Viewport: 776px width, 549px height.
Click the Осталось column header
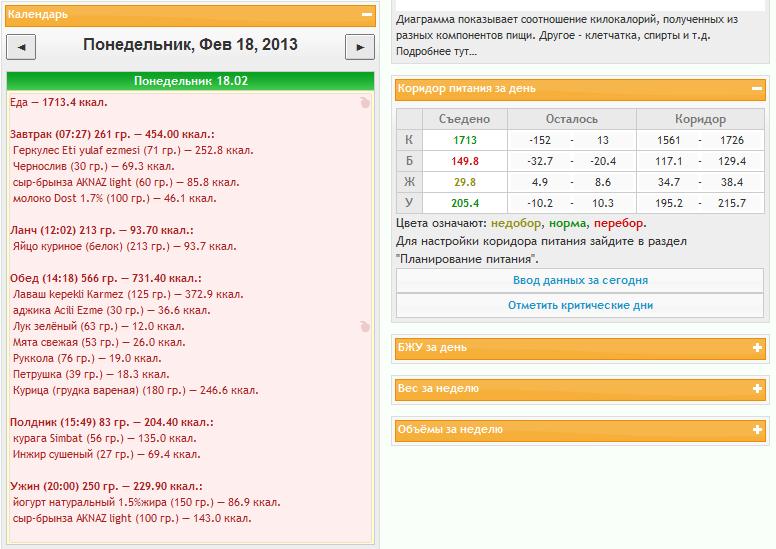(x=572, y=119)
